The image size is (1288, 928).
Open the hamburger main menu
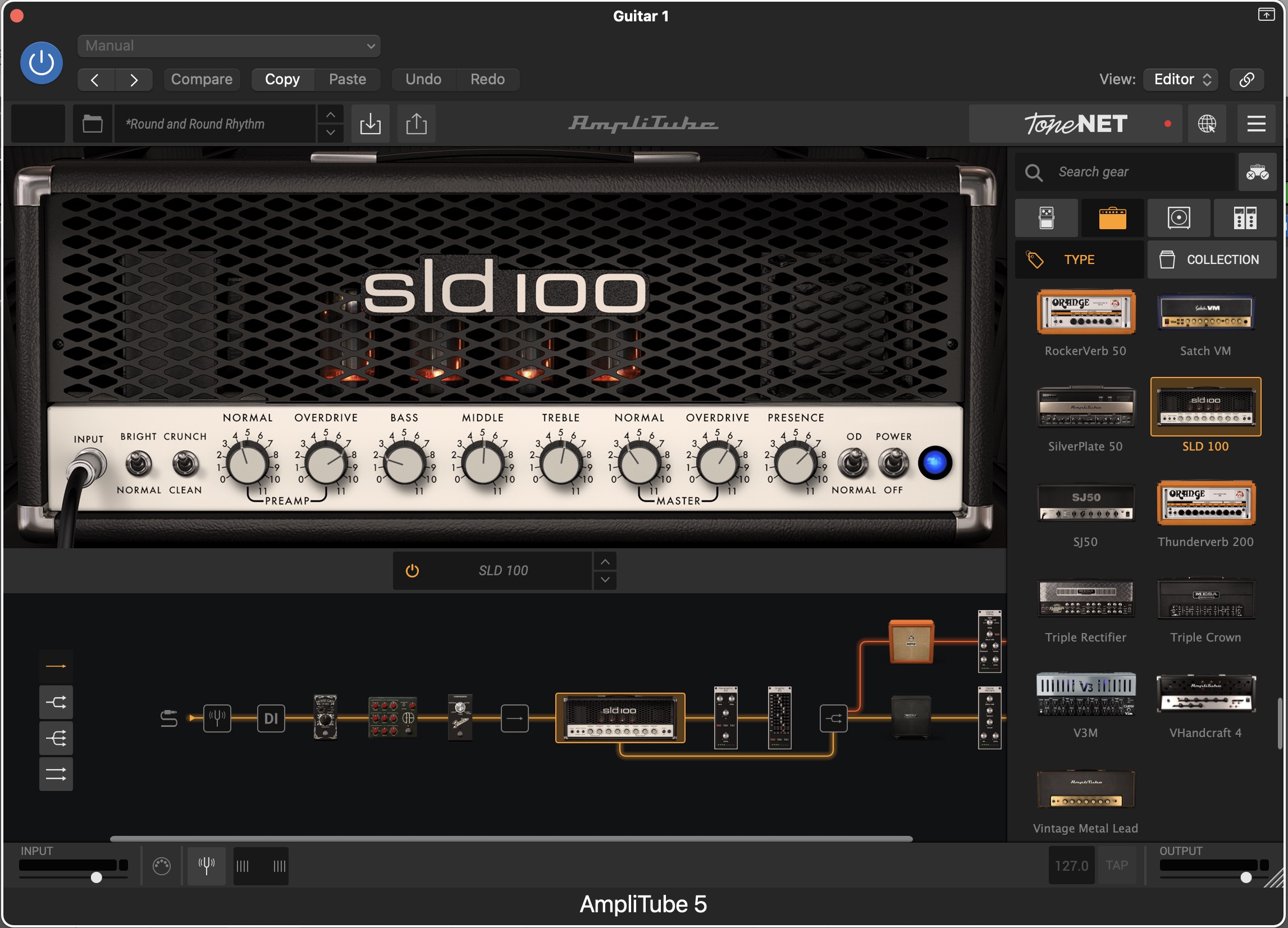click(x=1256, y=124)
